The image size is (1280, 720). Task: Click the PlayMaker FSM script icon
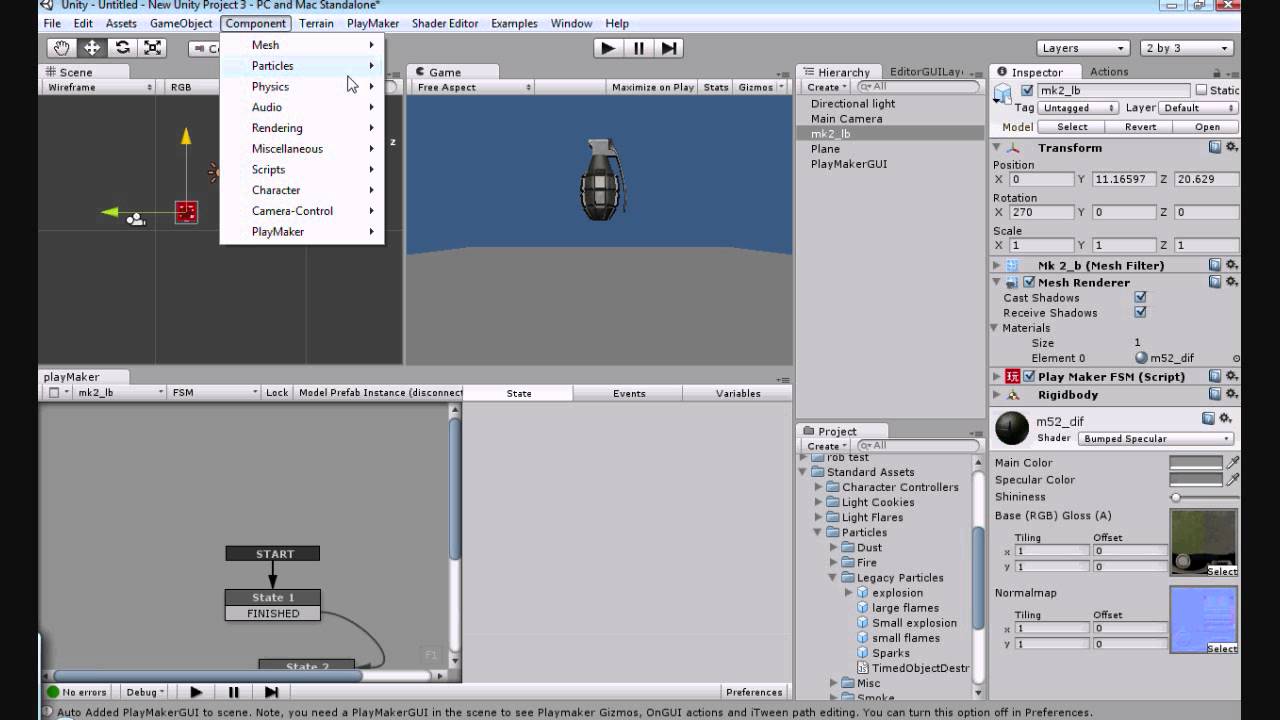(x=1012, y=376)
